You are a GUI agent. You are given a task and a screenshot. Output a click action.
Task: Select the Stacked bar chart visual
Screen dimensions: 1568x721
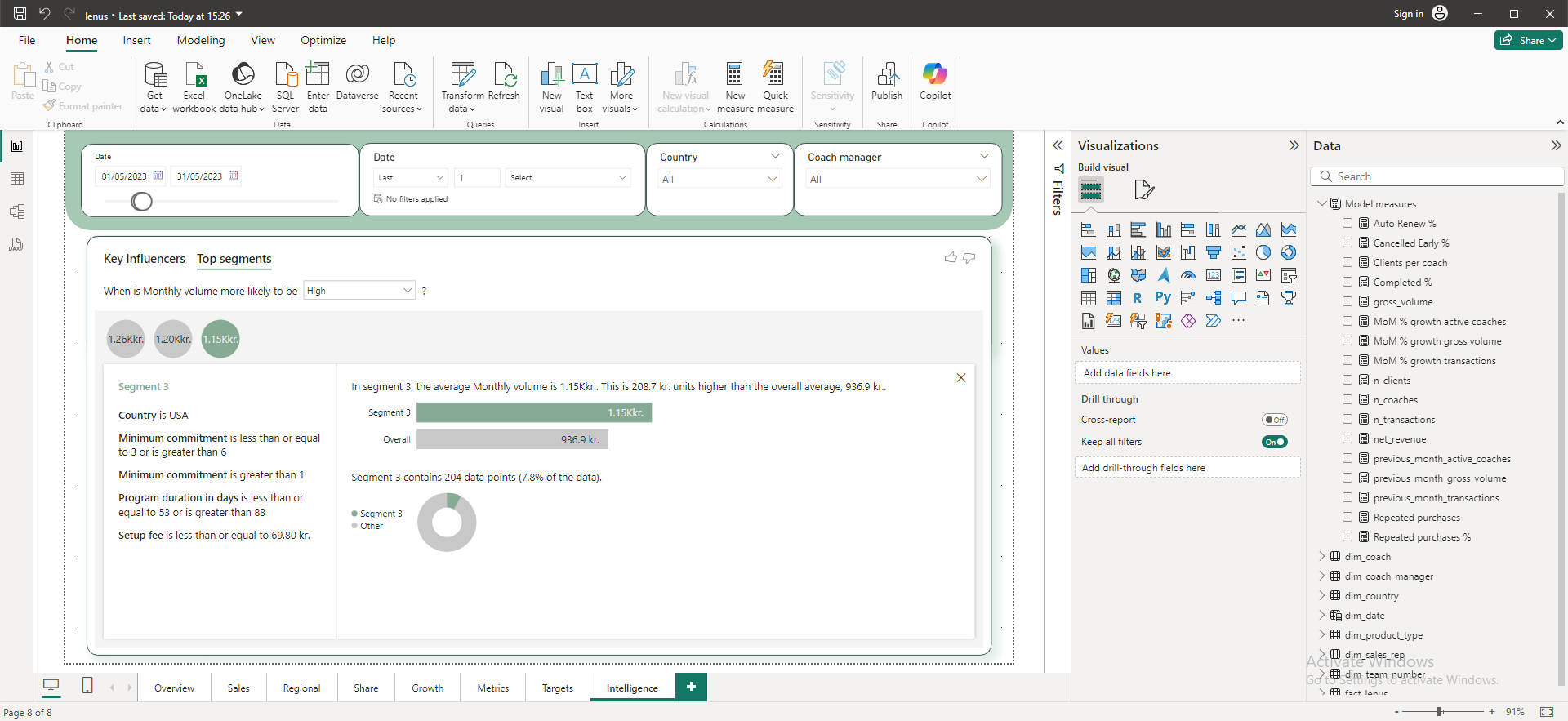1088,229
